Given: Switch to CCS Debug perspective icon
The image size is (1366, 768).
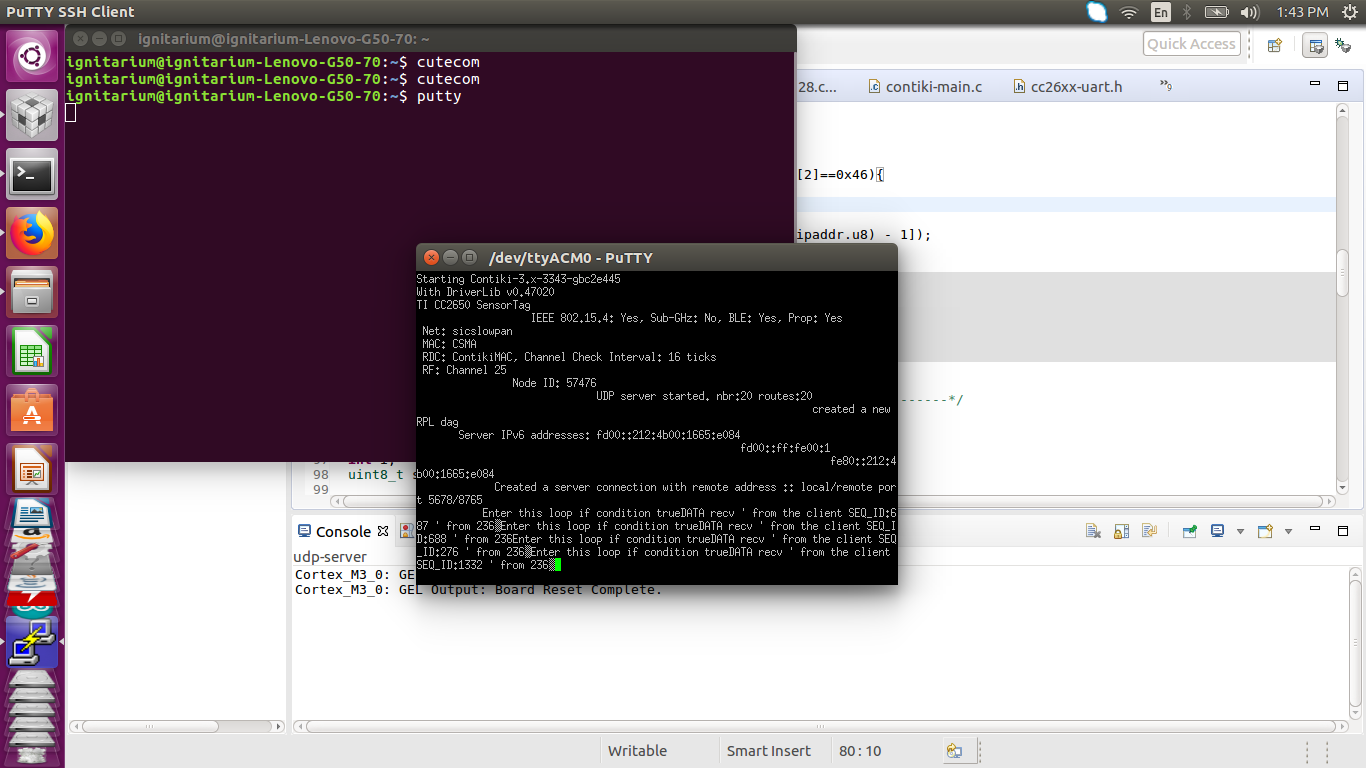Looking at the screenshot, I should [x=1343, y=45].
